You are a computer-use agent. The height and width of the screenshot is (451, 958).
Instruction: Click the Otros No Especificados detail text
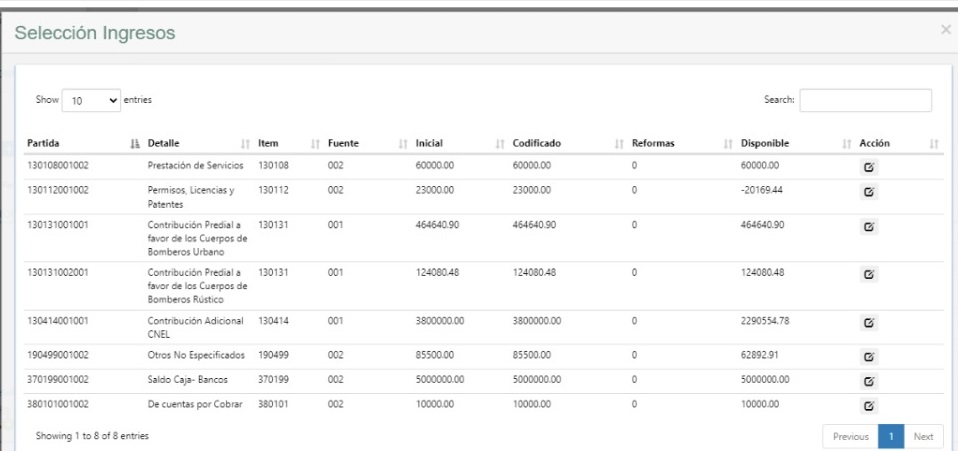[196, 355]
